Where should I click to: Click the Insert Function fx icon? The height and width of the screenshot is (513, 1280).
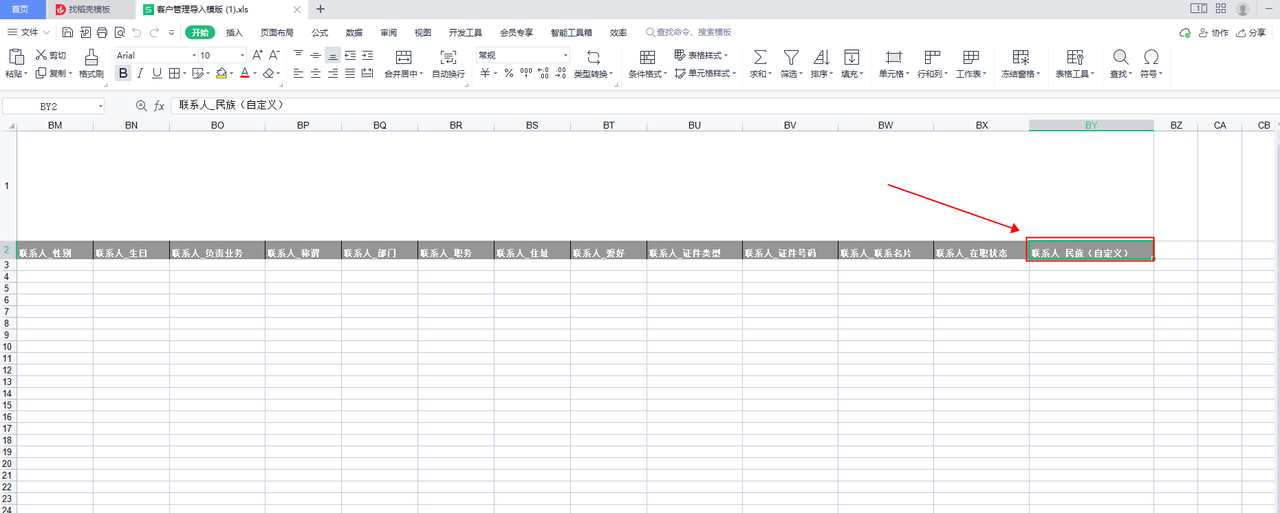tap(159, 105)
